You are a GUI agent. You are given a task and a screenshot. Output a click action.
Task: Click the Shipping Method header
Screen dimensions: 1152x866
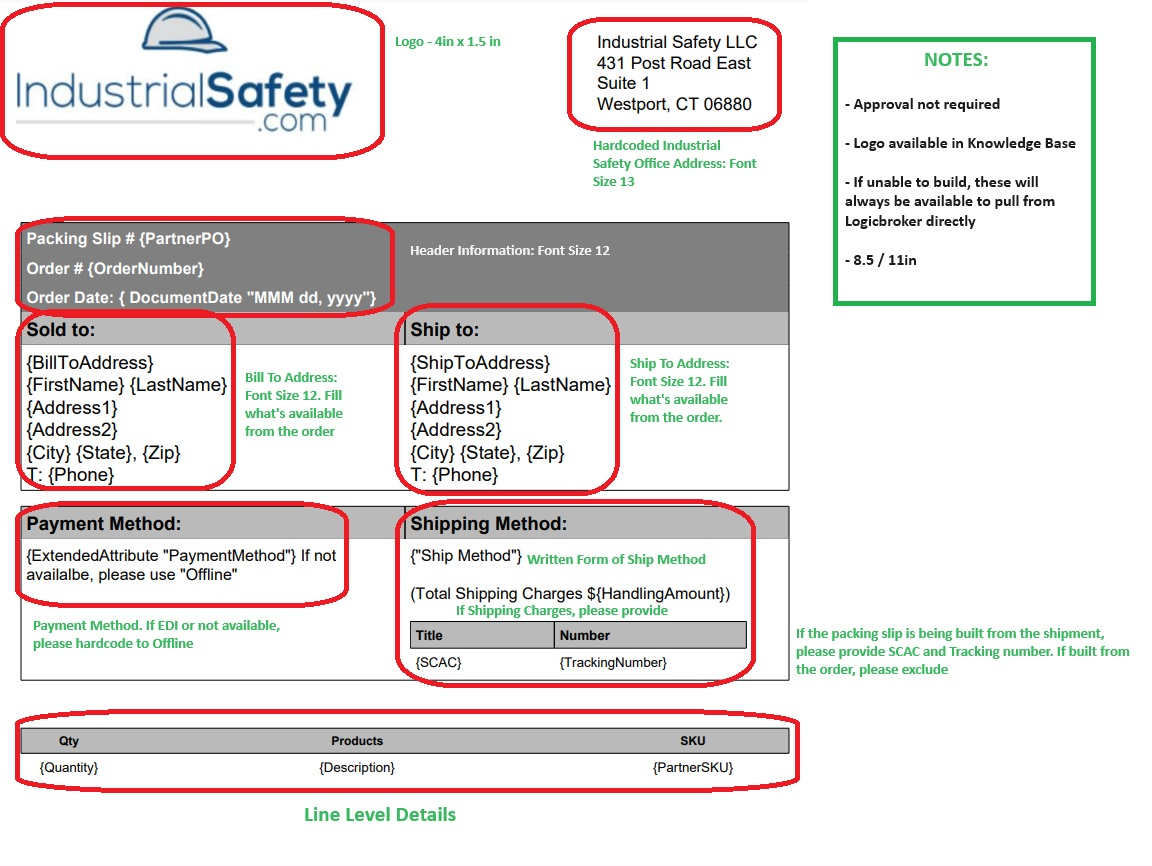click(488, 524)
